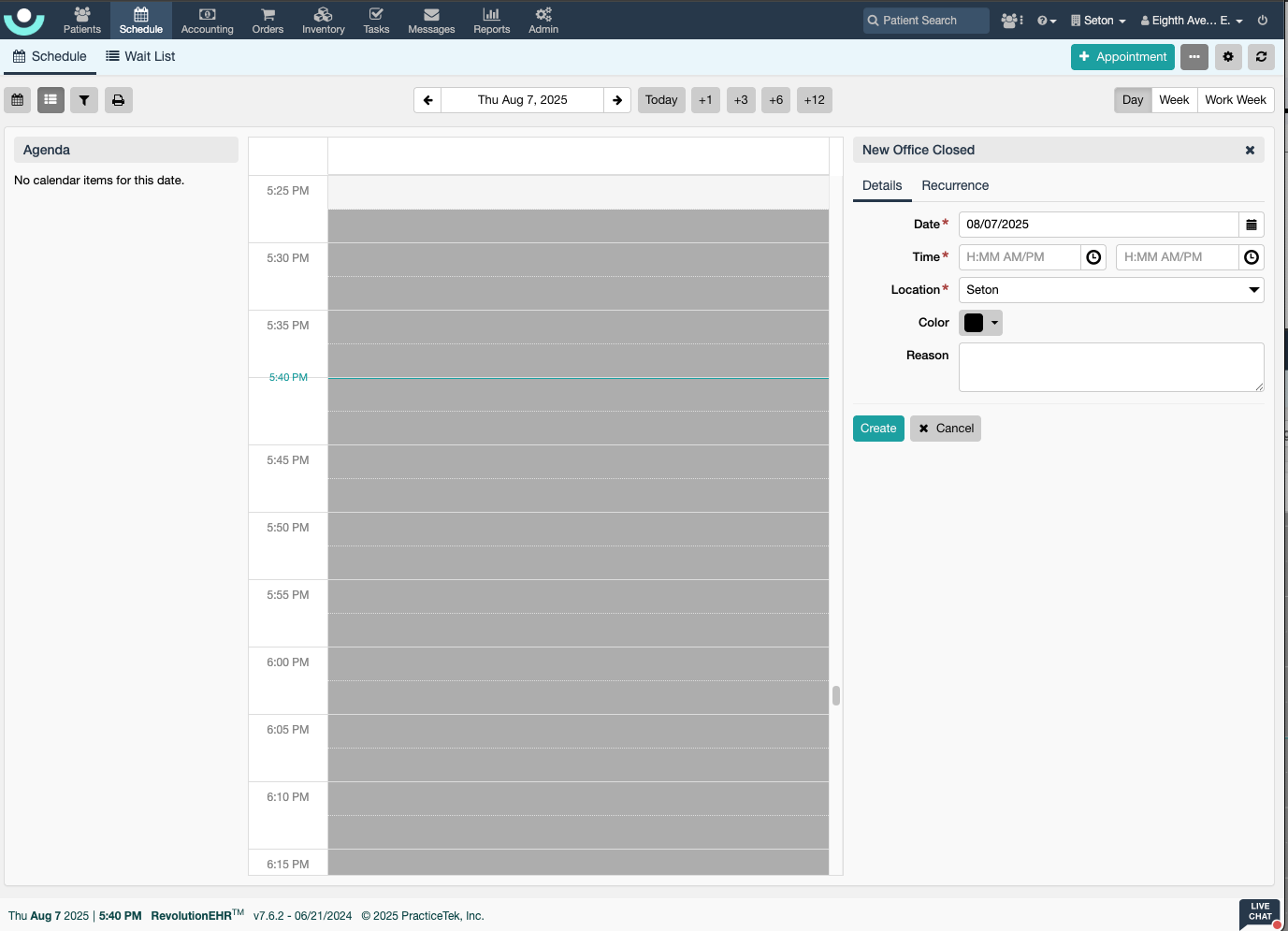
Task: Open the Inventory module
Action: (323, 20)
